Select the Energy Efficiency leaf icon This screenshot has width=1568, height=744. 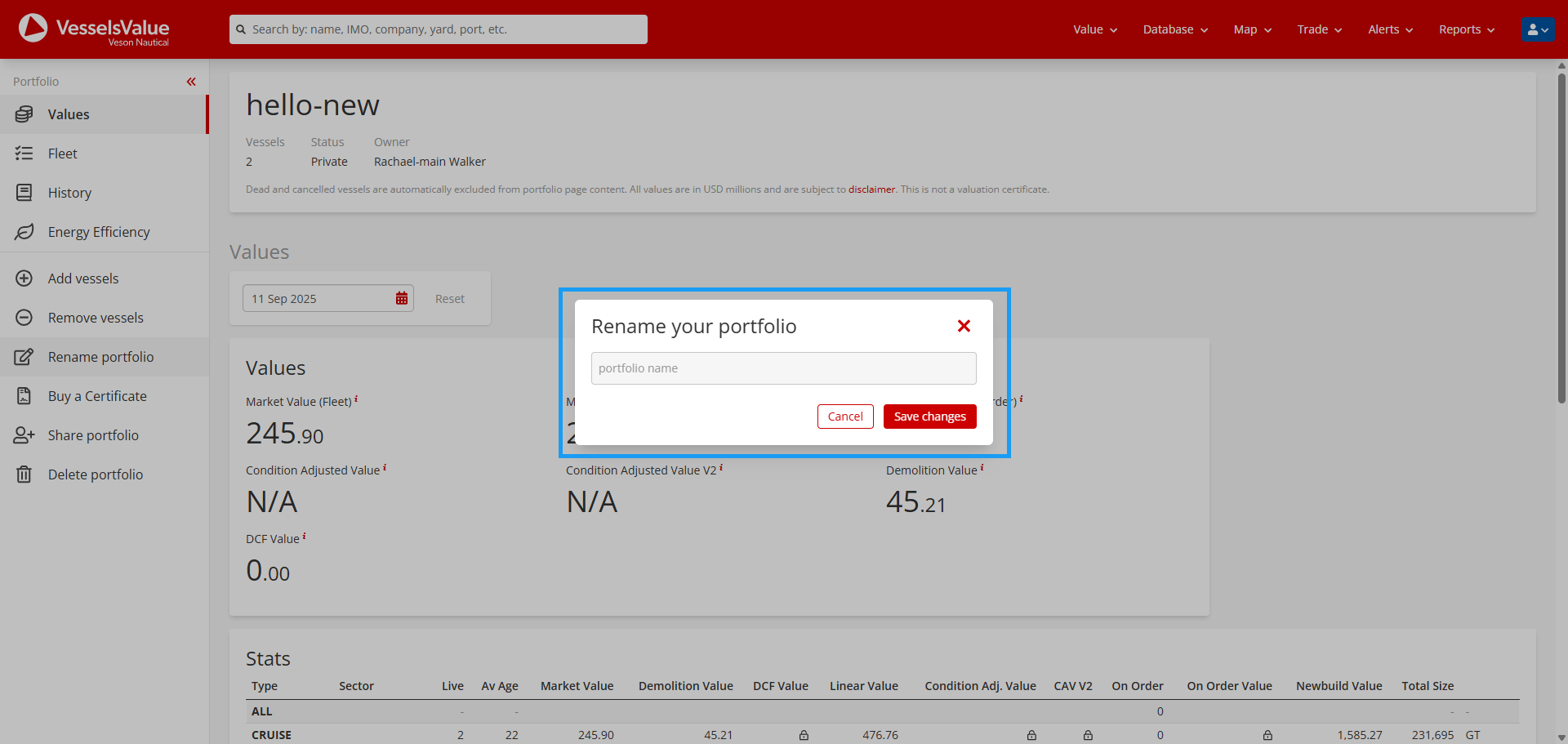[24, 232]
